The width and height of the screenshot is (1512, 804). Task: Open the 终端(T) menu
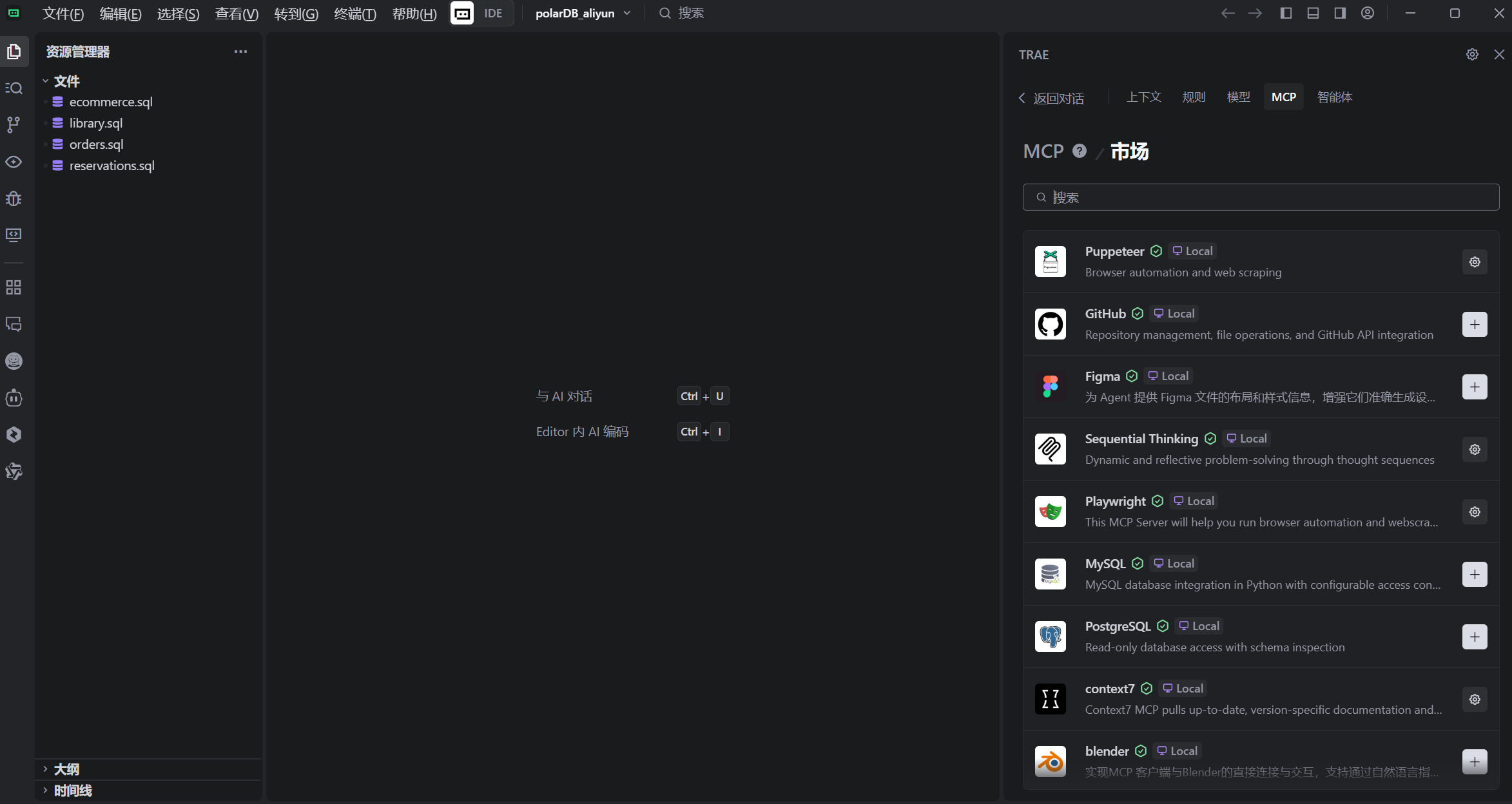point(354,14)
